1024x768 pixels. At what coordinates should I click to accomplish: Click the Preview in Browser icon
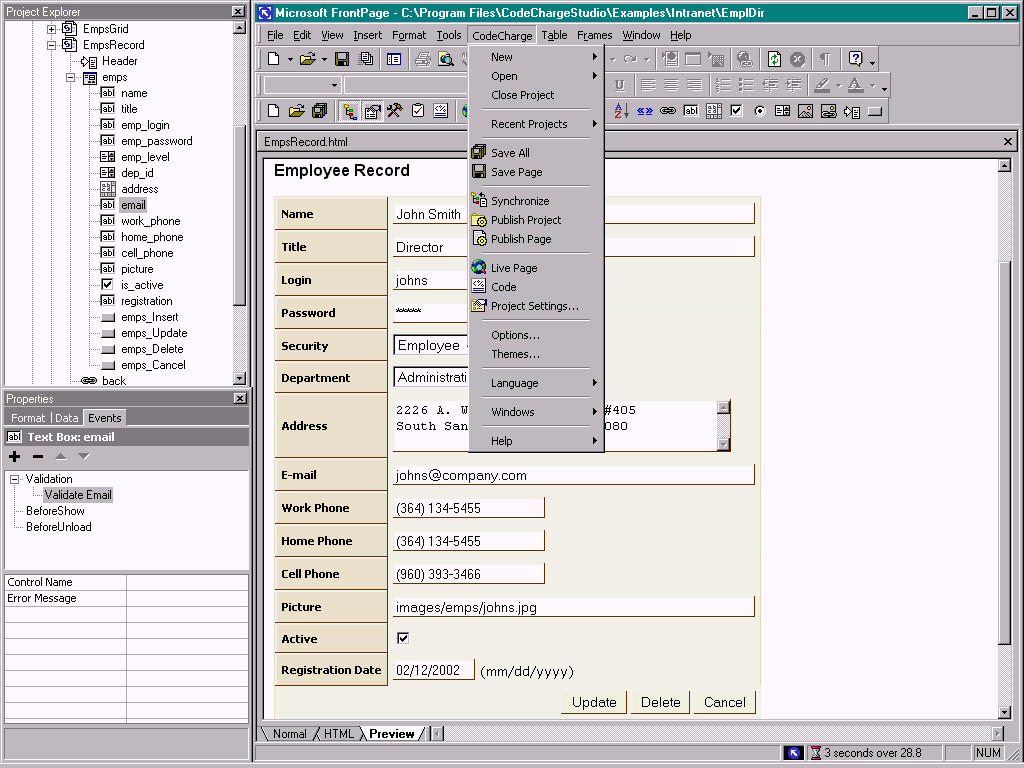tap(446, 59)
